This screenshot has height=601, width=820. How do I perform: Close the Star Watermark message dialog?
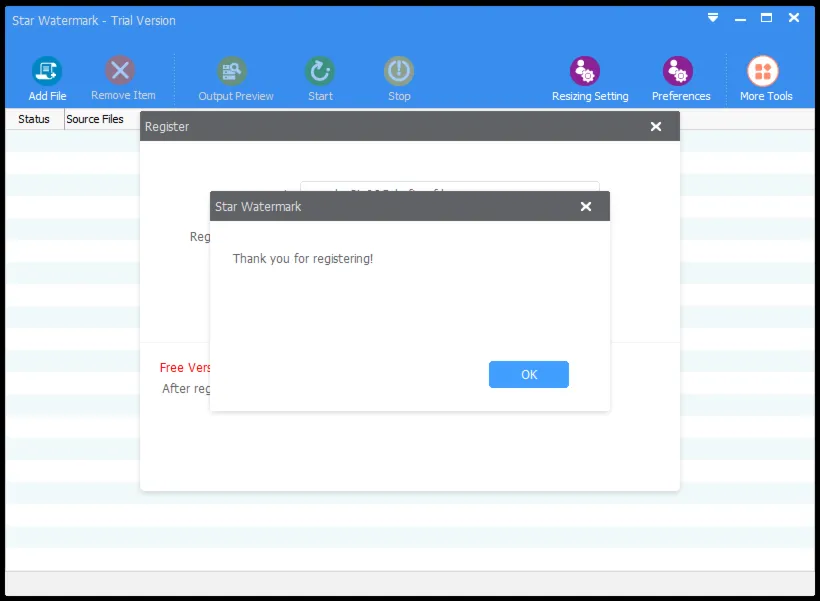pyautogui.click(x=586, y=207)
